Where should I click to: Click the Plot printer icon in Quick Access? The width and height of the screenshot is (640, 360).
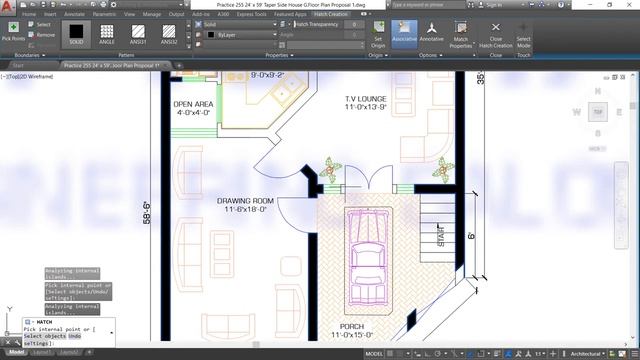pyautogui.click(x=103, y=4)
